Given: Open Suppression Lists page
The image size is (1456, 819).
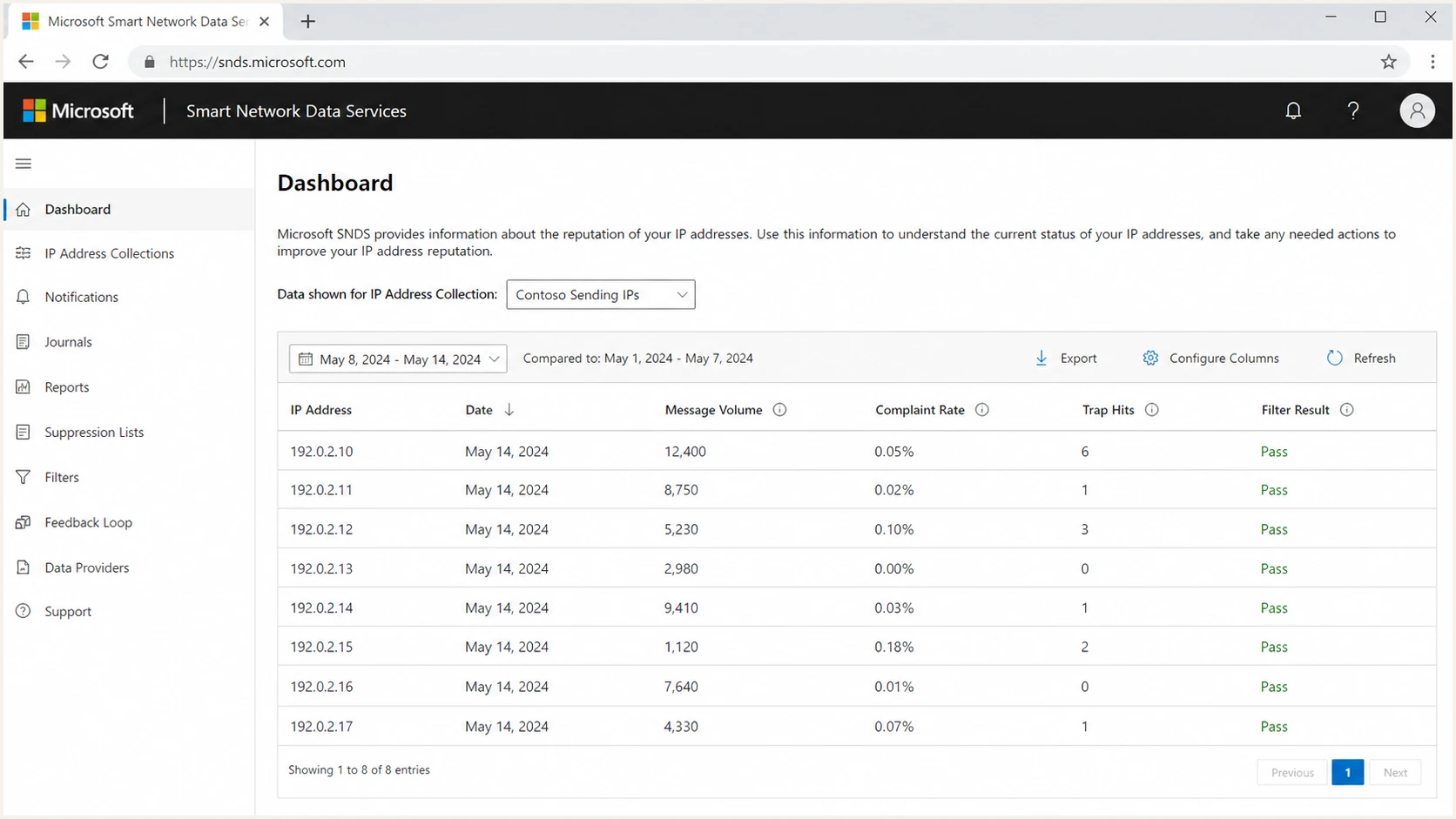Looking at the screenshot, I should [94, 432].
